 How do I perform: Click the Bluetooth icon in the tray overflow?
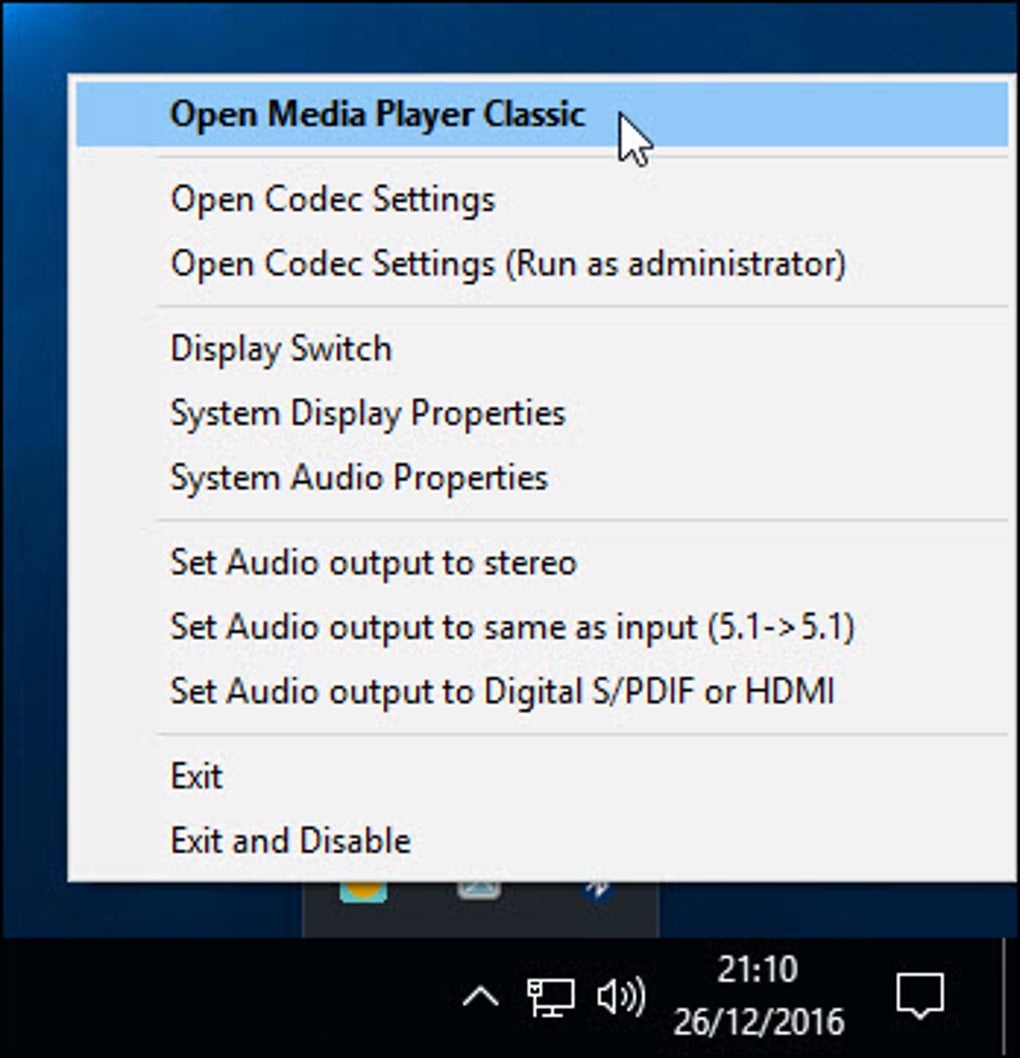tap(600, 890)
